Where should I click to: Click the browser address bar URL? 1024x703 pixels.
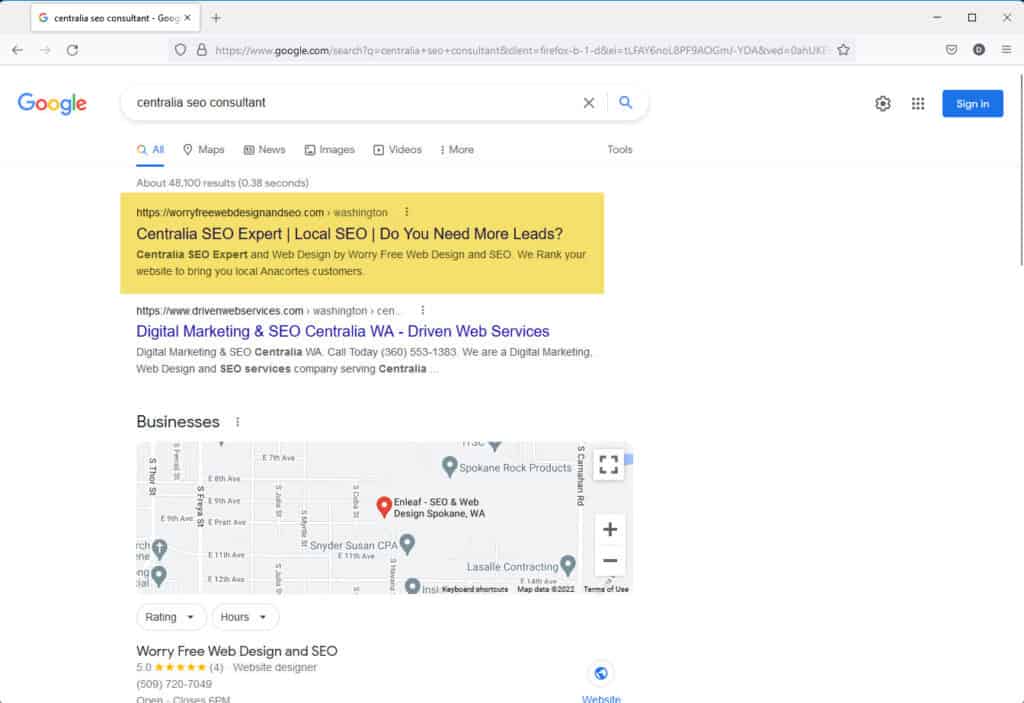pos(520,50)
